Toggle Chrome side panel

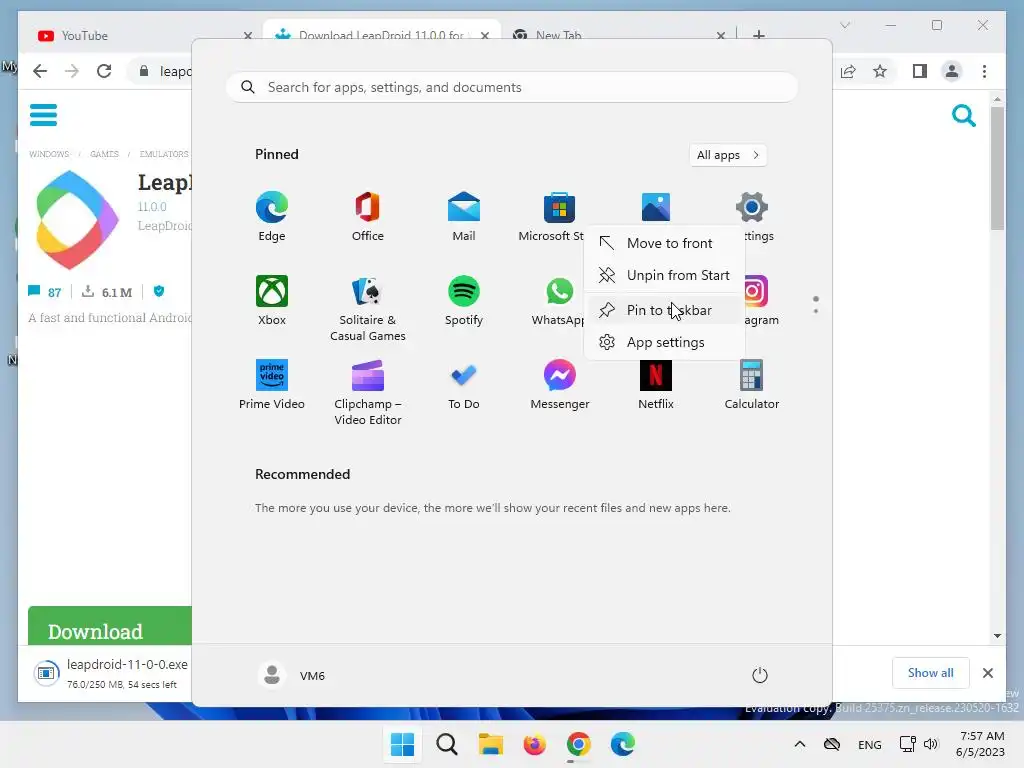pyautogui.click(x=920, y=71)
